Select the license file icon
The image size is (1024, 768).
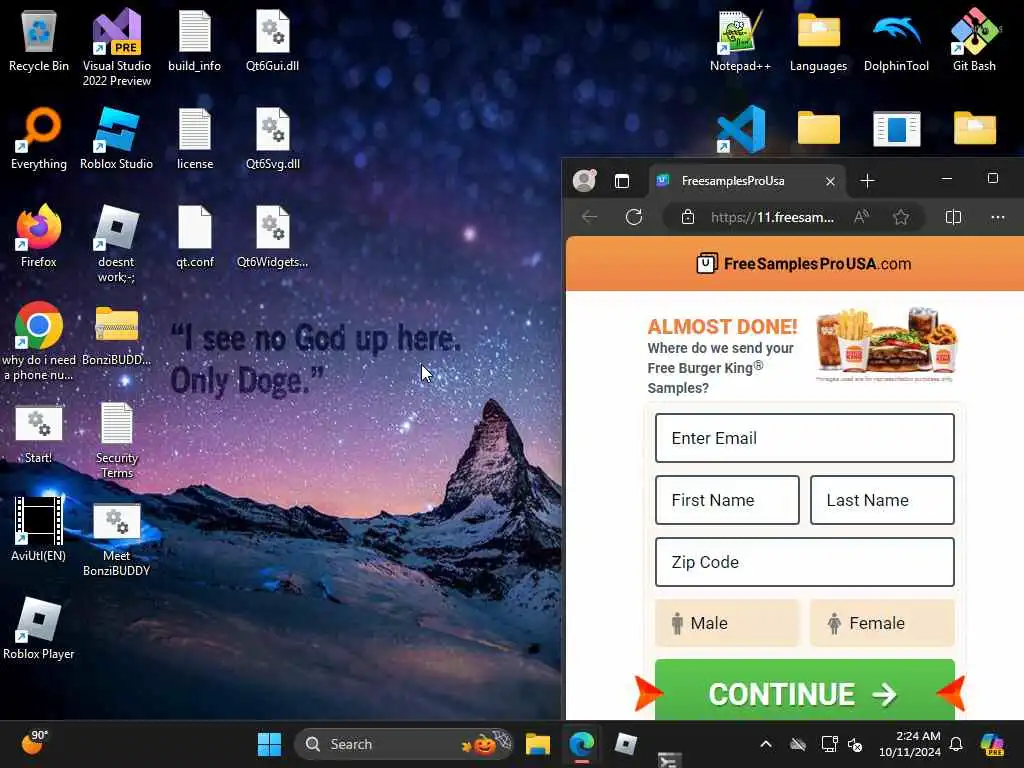pos(195,138)
